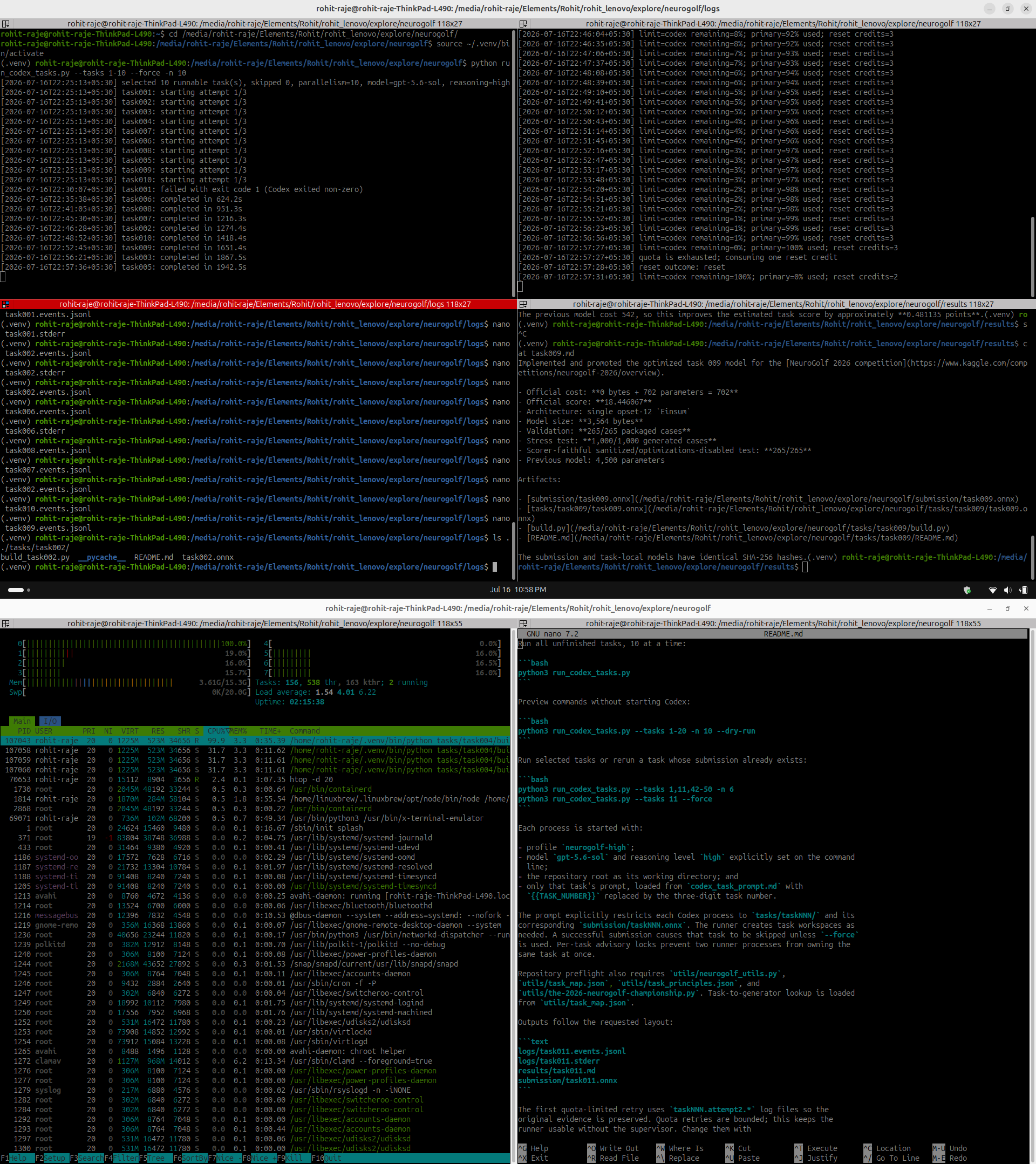Image resolution: width=1036 pixels, height=1164 pixels.
Task: Click F9 Kill in the htop bar
Action: tap(294, 1158)
